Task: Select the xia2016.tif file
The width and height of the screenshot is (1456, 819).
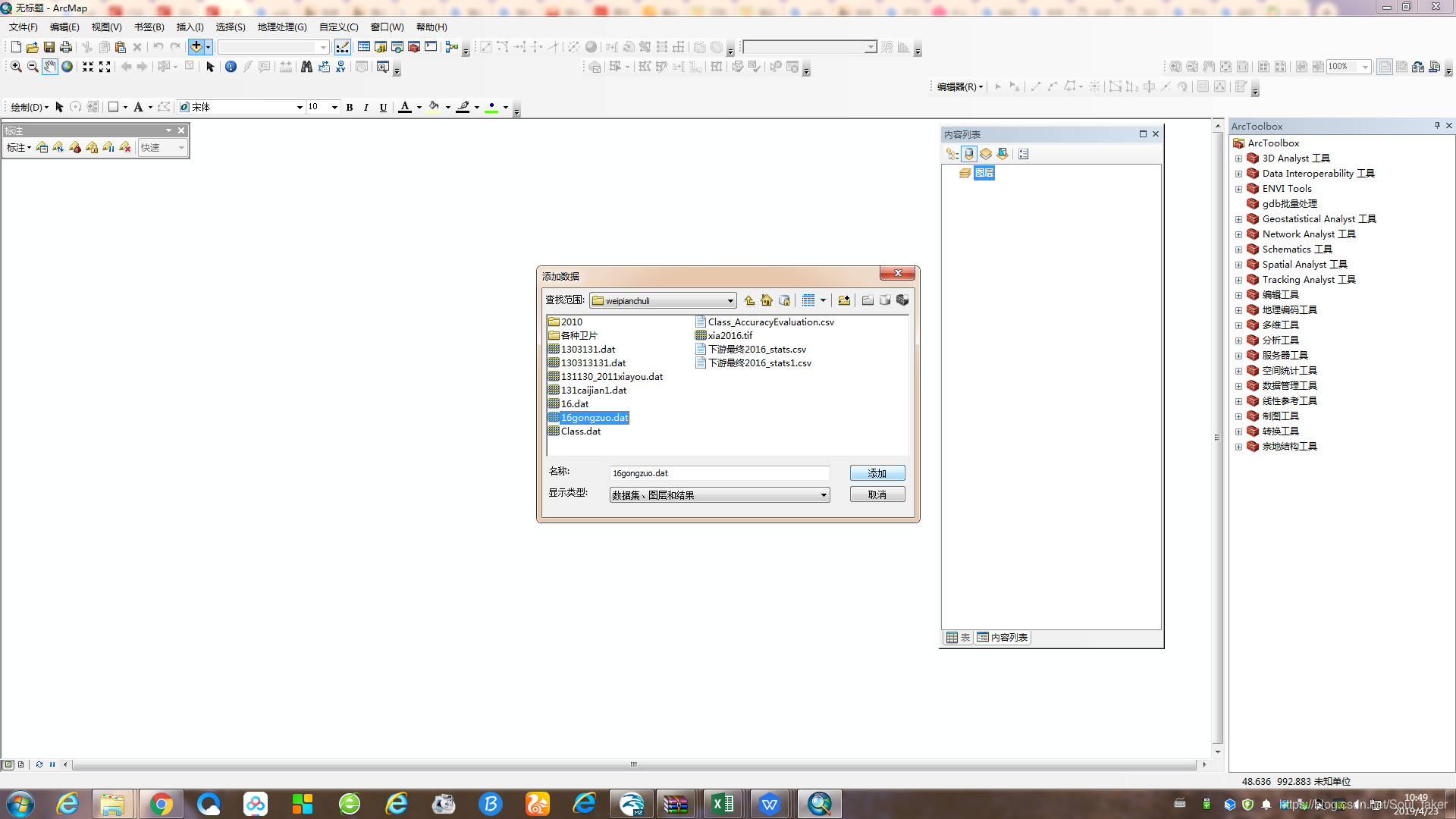Action: tap(730, 336)
